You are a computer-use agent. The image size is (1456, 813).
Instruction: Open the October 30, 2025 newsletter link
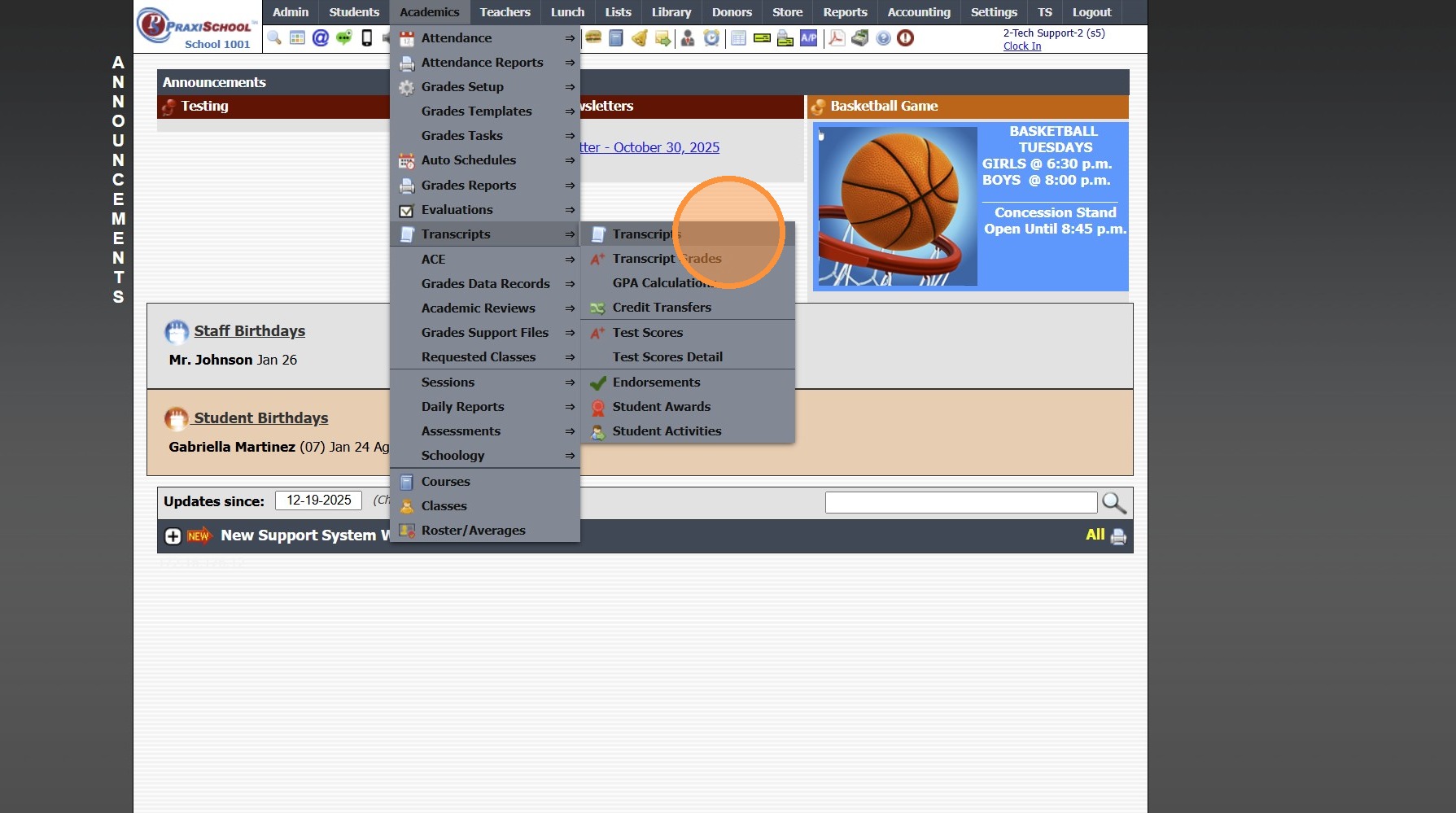(649, 147)
